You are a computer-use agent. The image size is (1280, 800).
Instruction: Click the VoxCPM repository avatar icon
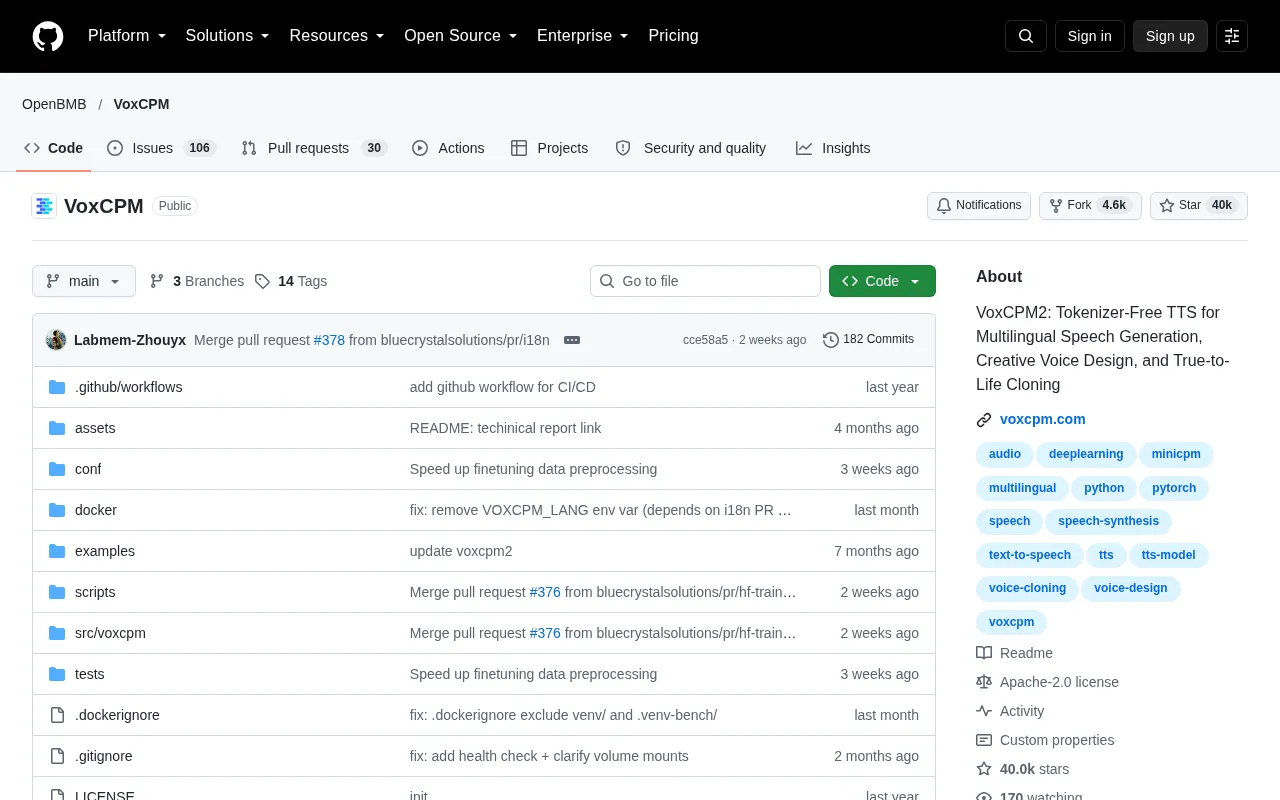click(44, 206)
